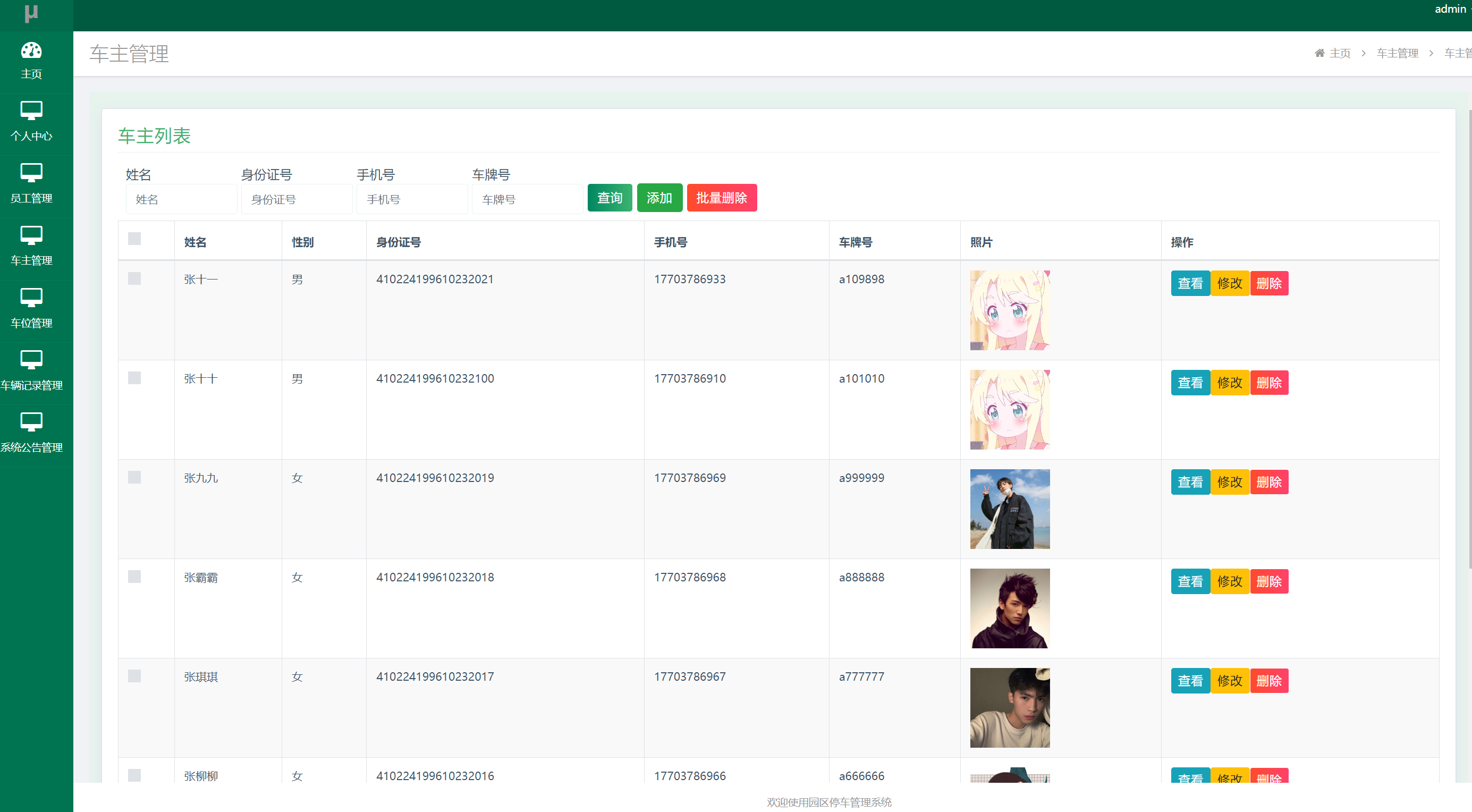Select 个人中心 label in sidebar
This screenshot has width=1472, height=812.
point(31,136)
